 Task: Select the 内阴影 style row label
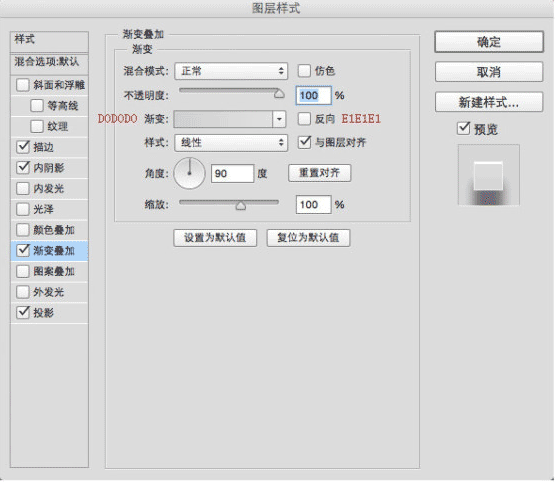48,167
